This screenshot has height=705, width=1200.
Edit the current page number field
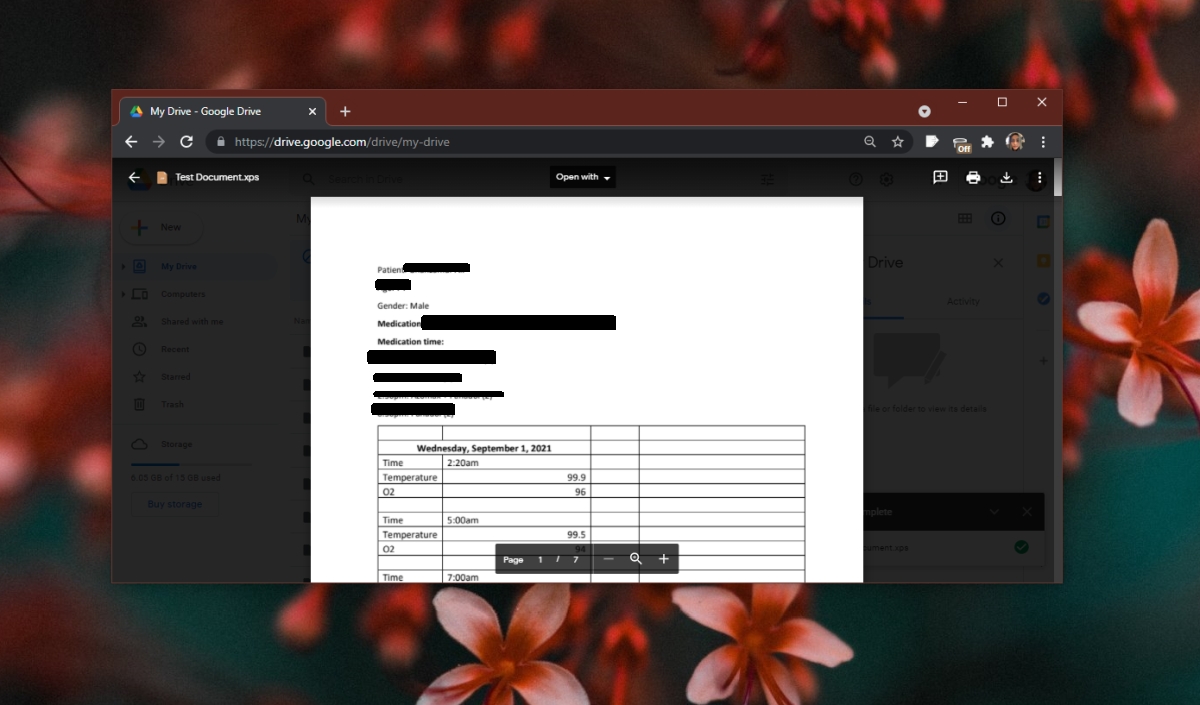point(540,560)
